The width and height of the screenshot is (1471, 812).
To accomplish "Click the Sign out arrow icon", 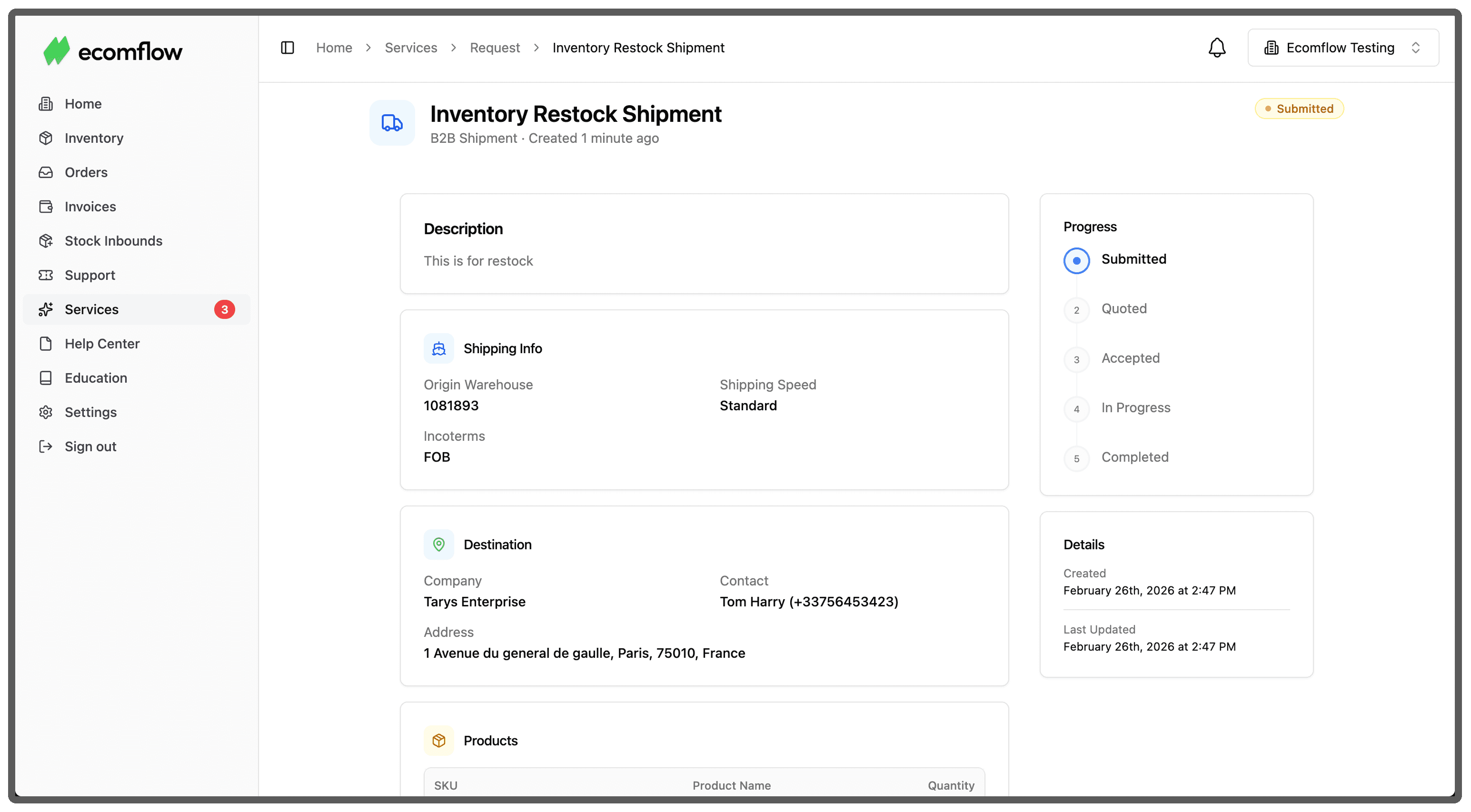I will pos(46,446).
